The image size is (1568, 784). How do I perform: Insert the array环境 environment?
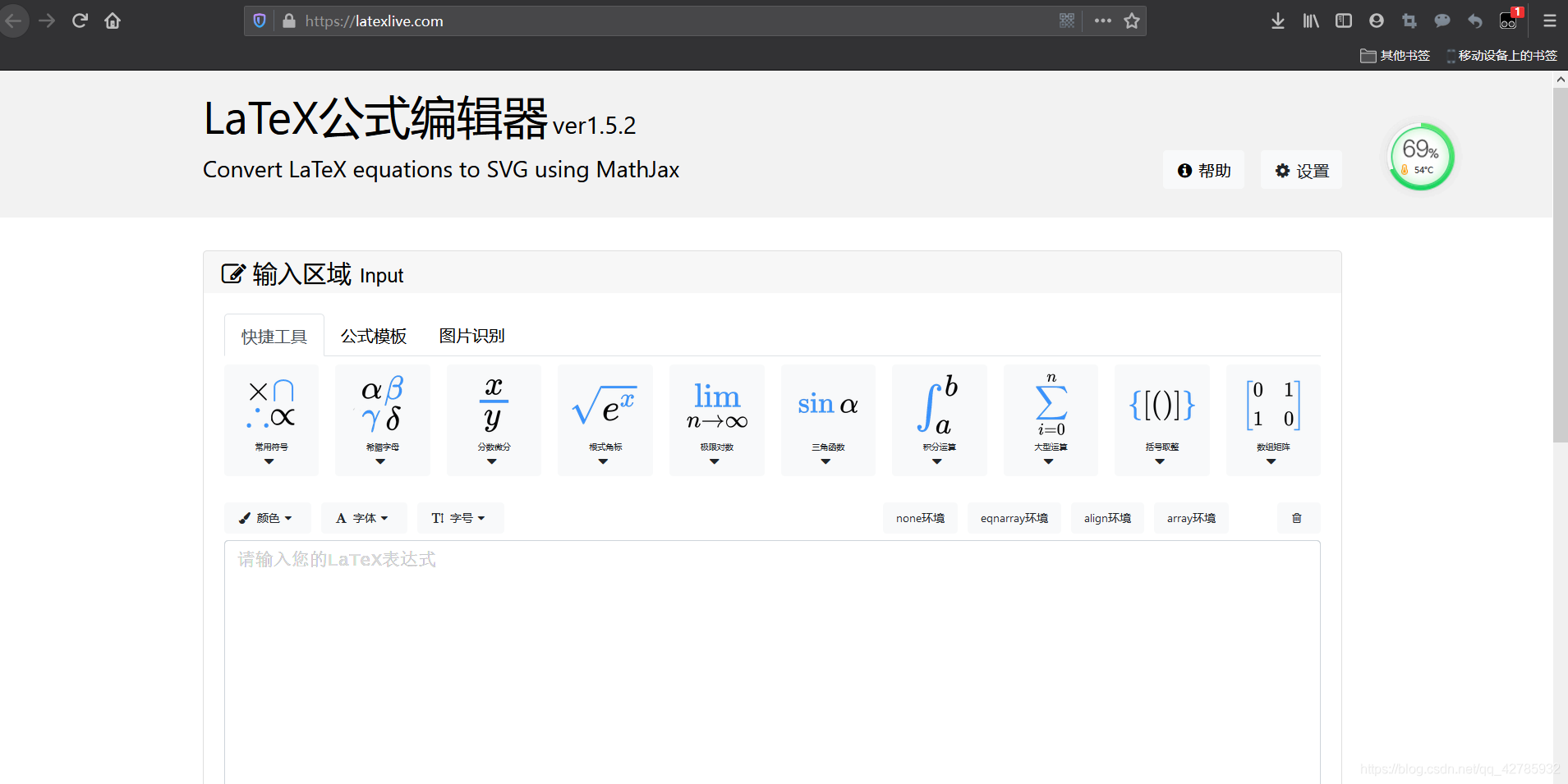(1191, 518)
